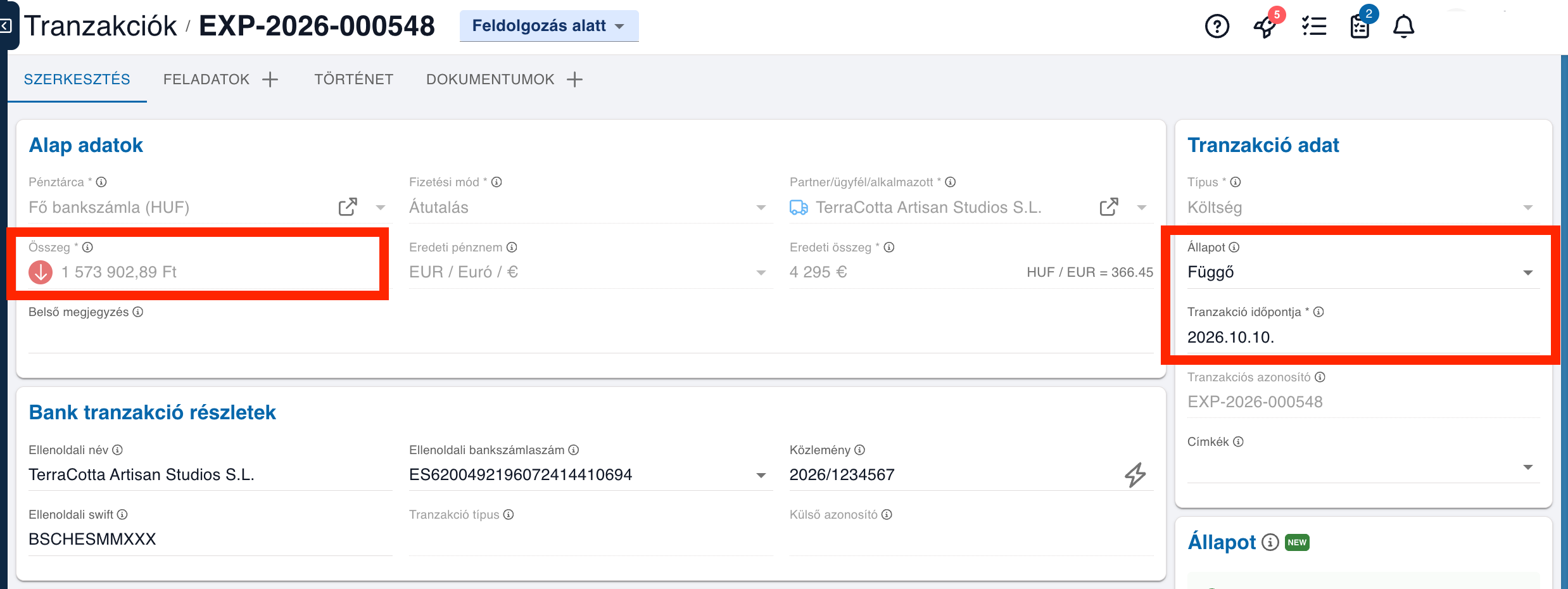Open the Feldolgozás alatt status dropdown
The height and width of the screenshot is (589, 1568).
pos(548,26)
